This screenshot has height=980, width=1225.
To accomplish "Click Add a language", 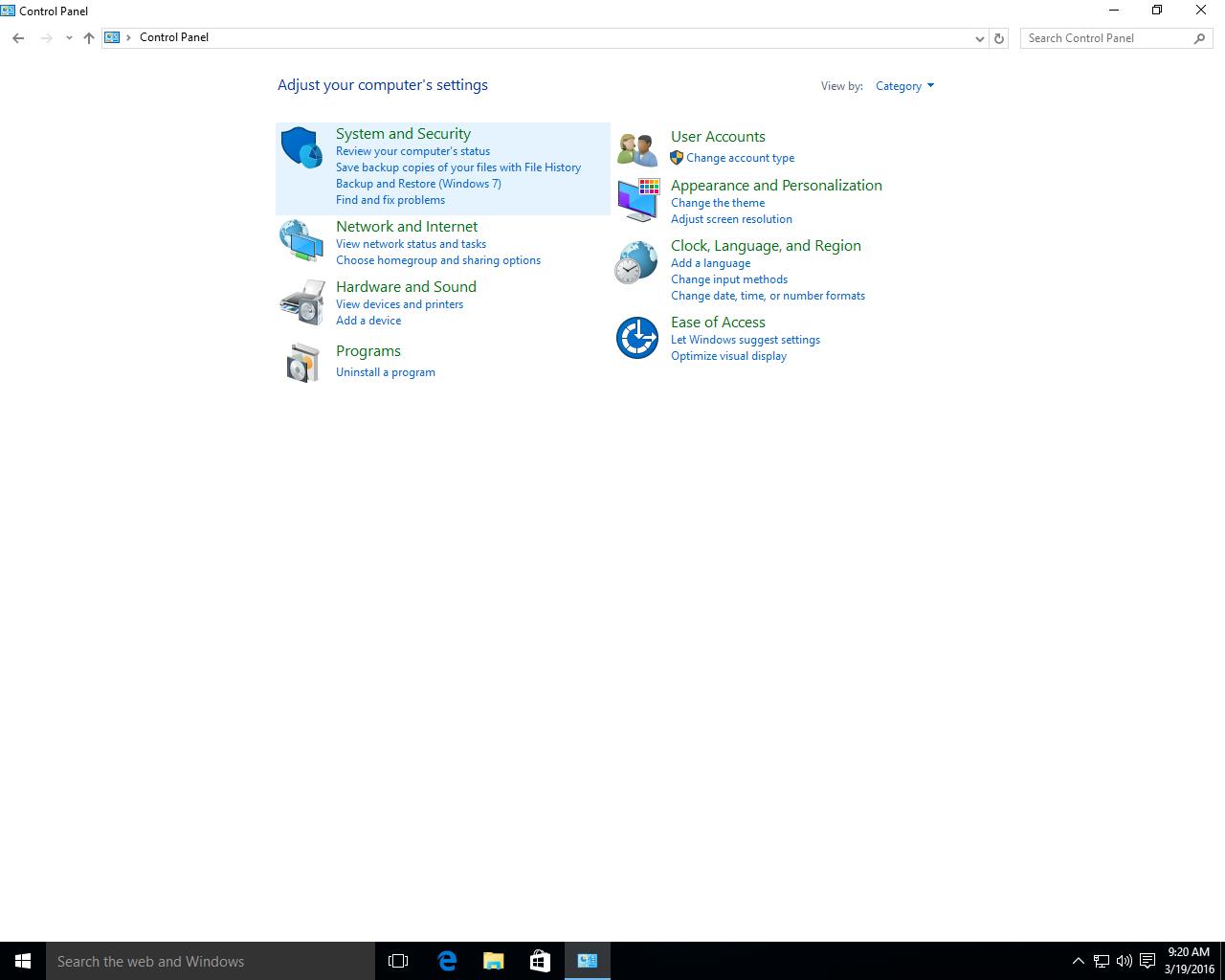I will click(x=710, y=263).
